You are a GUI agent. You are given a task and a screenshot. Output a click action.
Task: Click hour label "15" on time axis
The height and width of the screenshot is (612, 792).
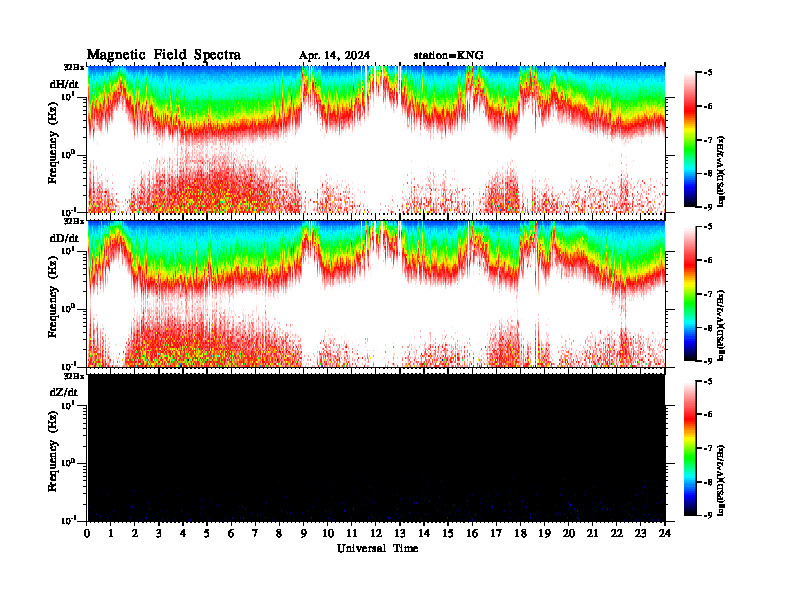(448, 534)
